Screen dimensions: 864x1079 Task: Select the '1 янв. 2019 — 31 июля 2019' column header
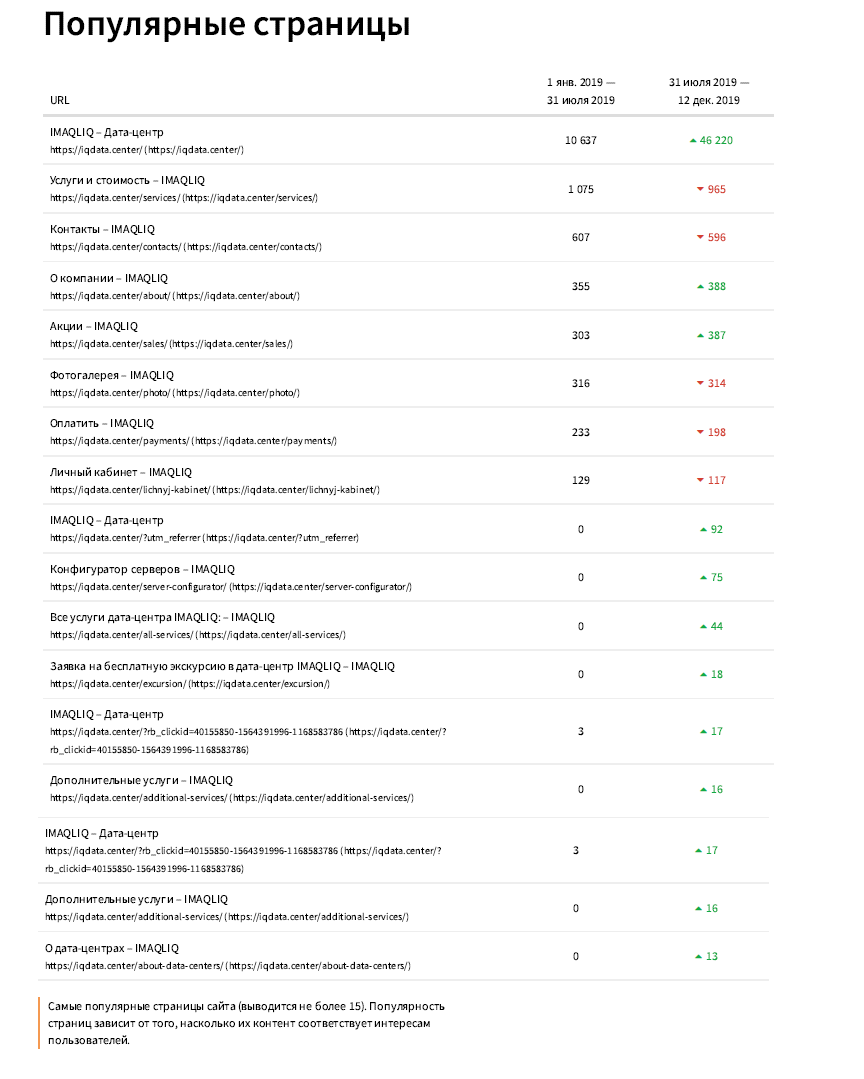click(x=581, y=92)
